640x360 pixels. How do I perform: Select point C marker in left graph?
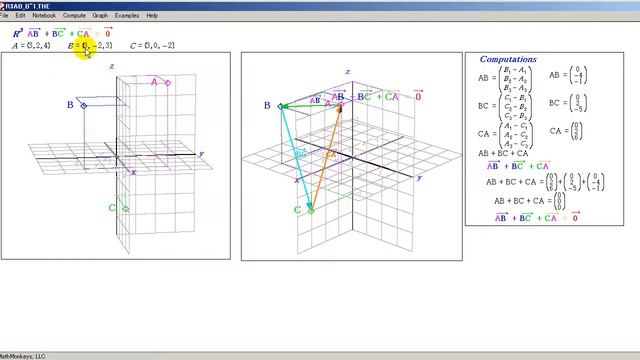point(126,209)
